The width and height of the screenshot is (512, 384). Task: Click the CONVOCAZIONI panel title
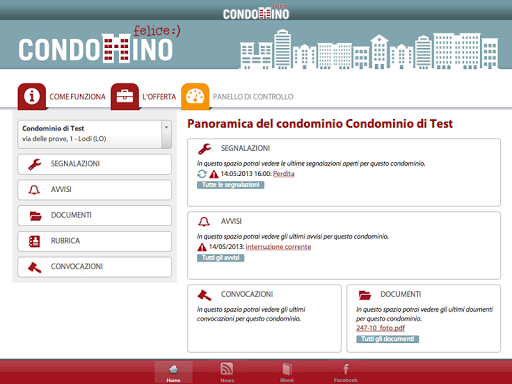[x=247, y=294]
